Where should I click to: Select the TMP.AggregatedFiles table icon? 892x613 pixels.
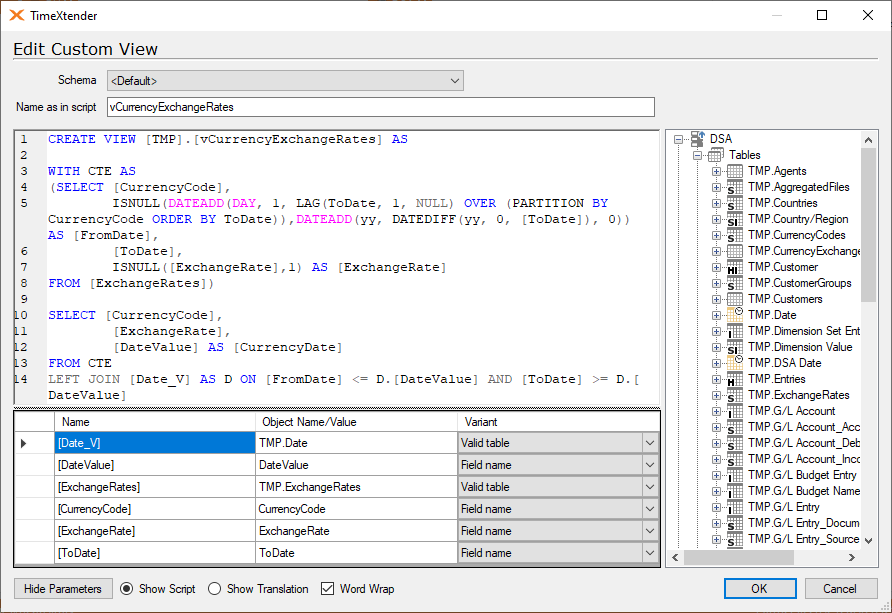pyautogui.click(x=735, y=187)
